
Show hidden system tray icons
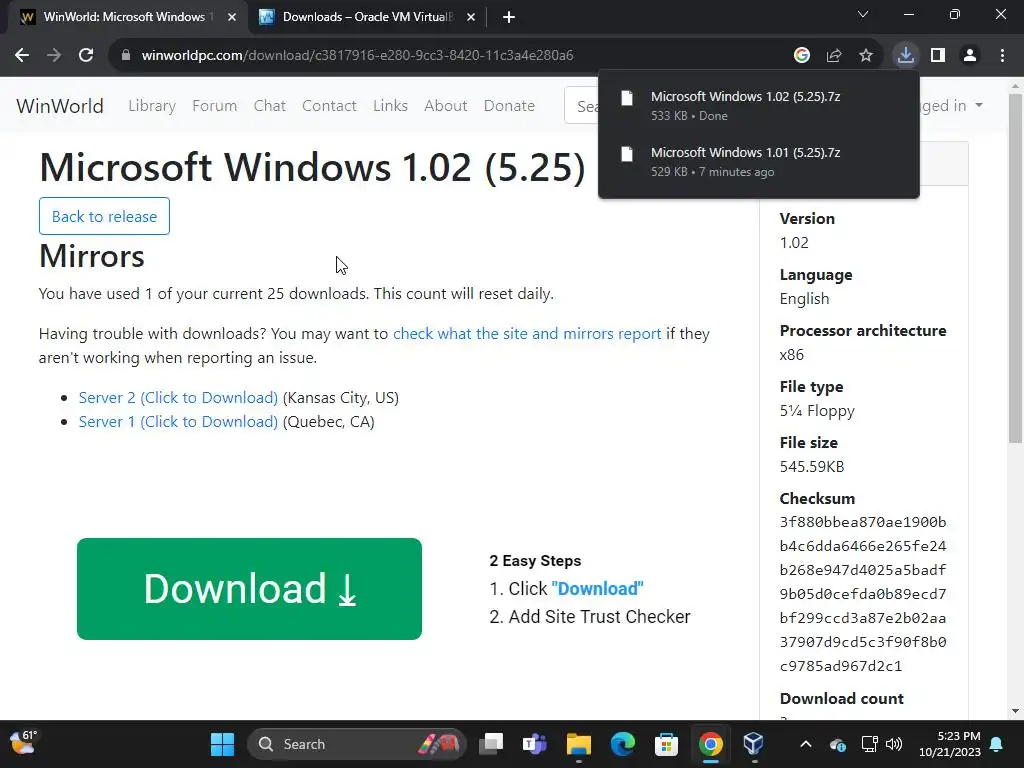click(x=806, y=744)
